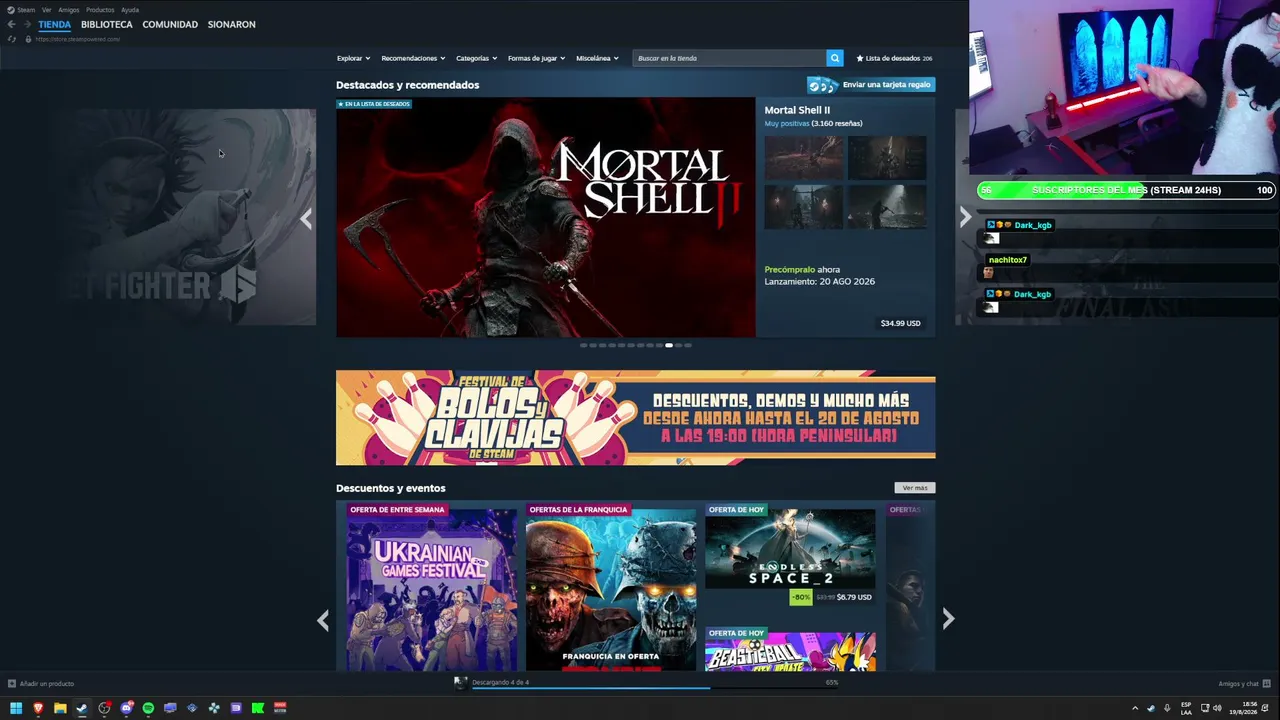Open the Ver menu
This screenshot has height=720, width=1280.
[46, 10]
